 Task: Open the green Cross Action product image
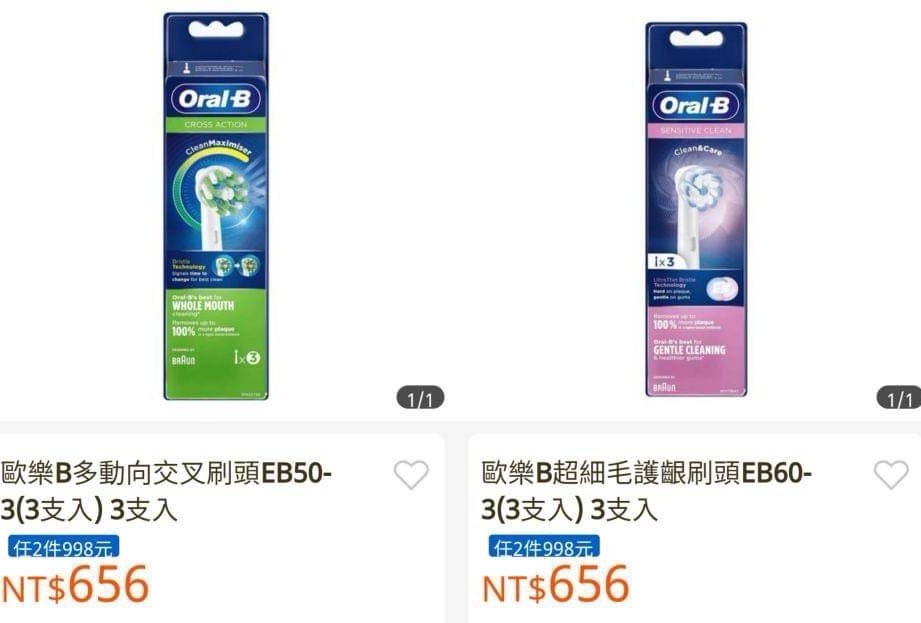pyautogui.click(x=216, y=206)
